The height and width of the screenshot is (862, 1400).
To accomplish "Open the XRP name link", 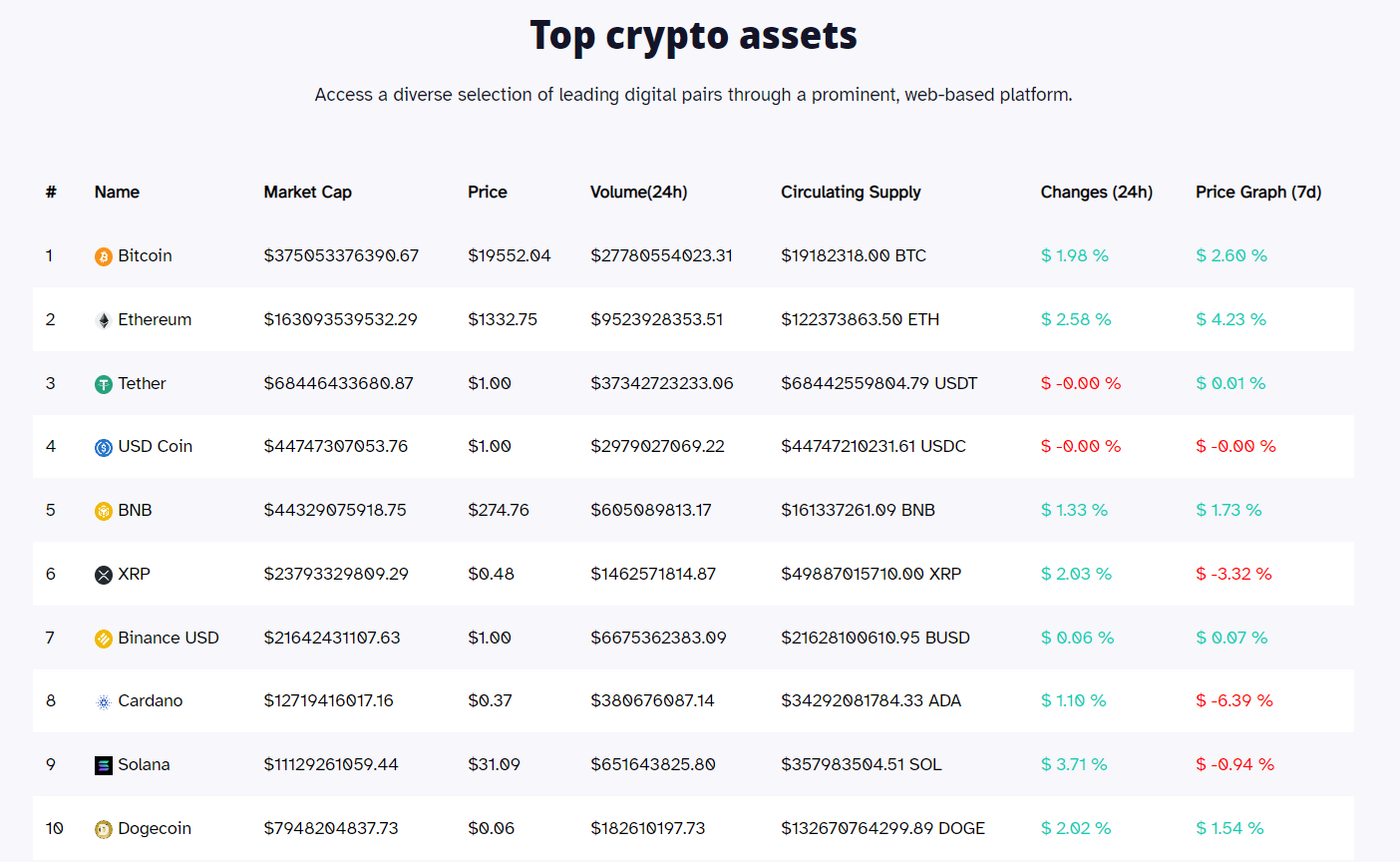I will (x=134, y=574).
